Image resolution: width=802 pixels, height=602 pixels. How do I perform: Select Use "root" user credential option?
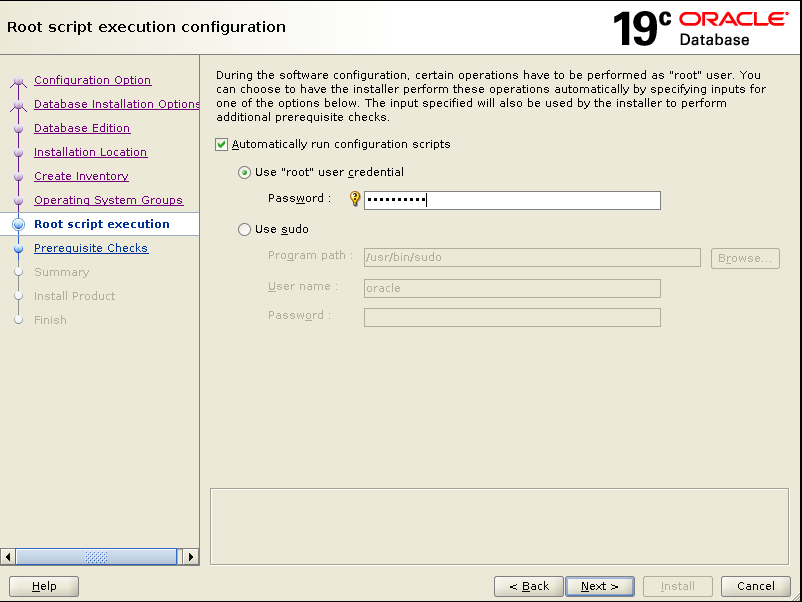click(244, 172)
